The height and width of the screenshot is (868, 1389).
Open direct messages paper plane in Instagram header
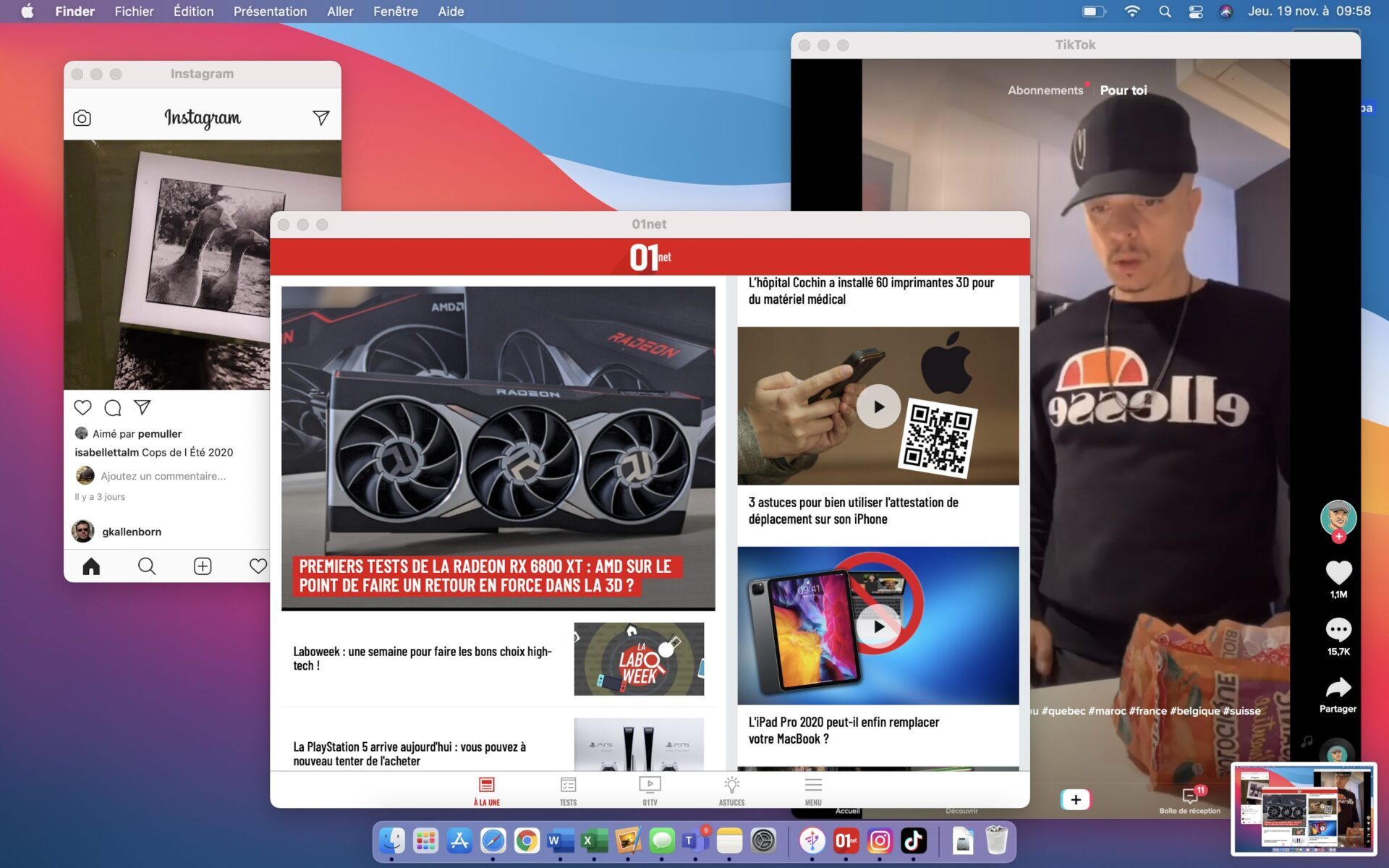click(x=320, y=118)
